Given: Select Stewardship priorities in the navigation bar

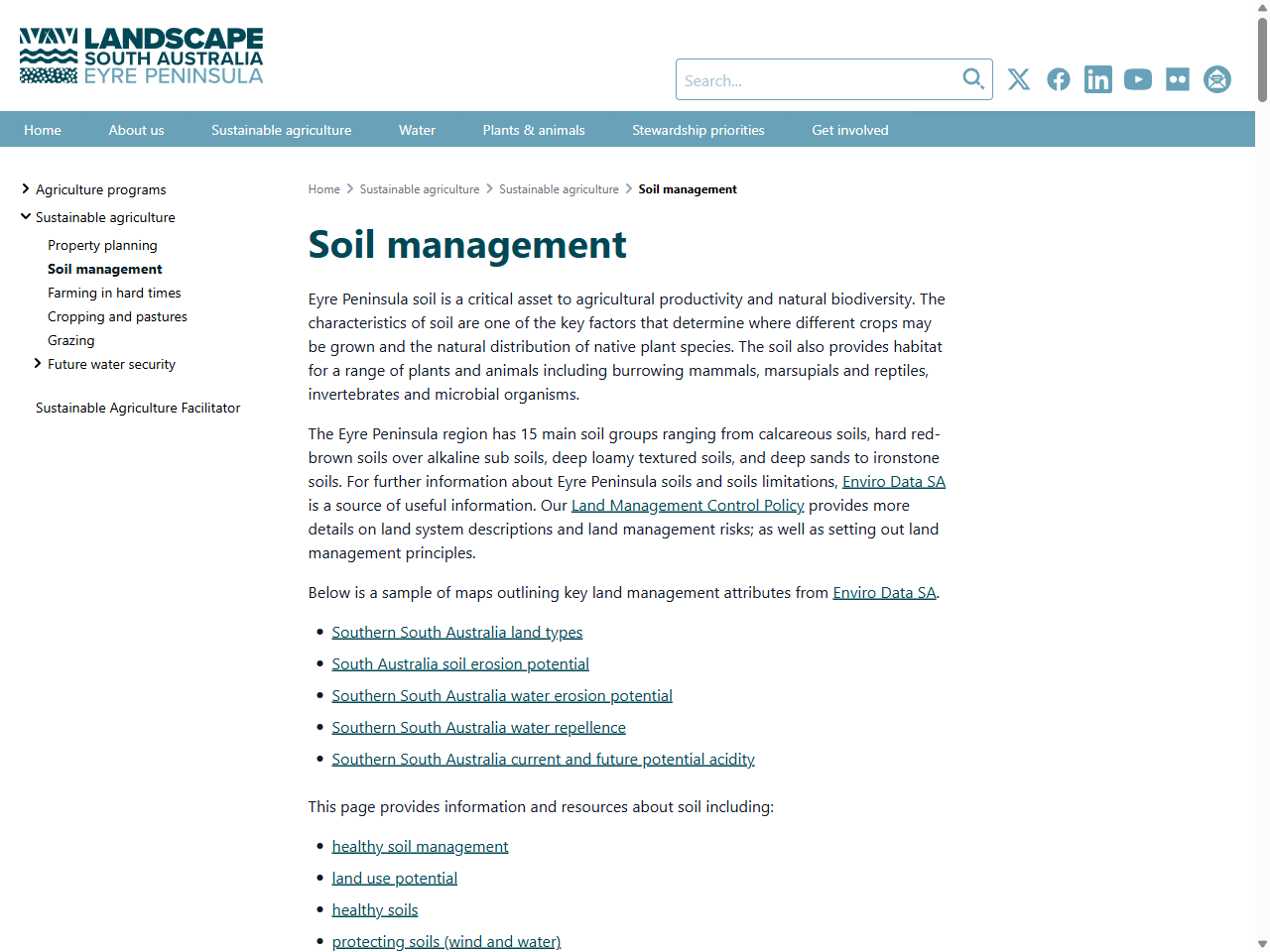Looking at the screenshot, I should 698,129.
